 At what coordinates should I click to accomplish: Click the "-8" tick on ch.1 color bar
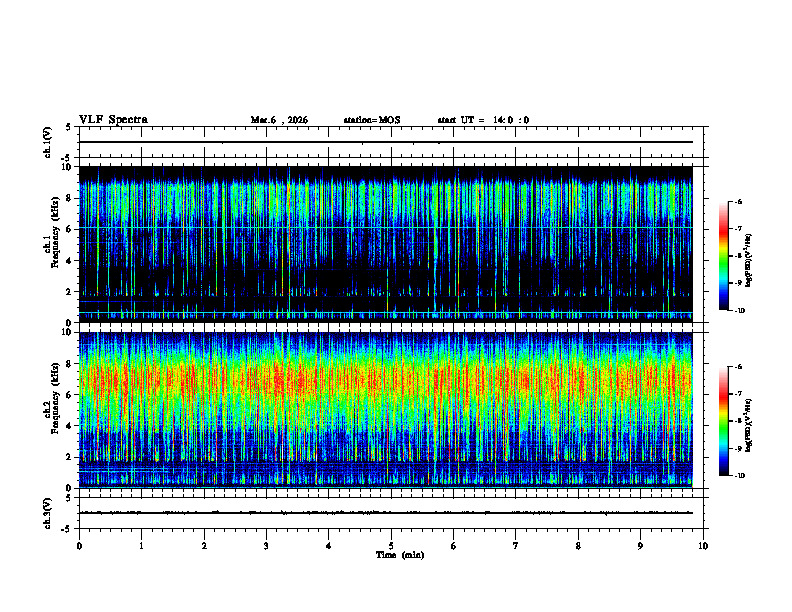(738, 256)
